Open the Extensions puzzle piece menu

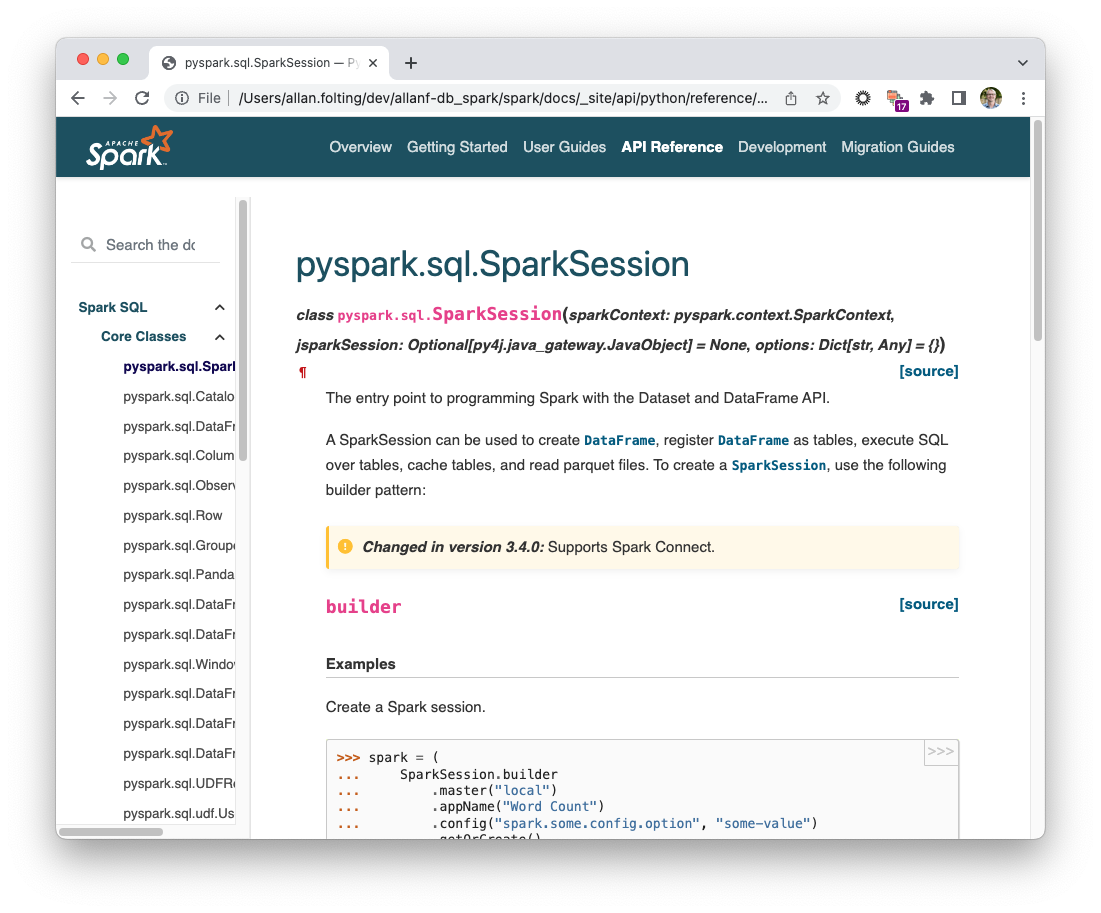(927, 98)
